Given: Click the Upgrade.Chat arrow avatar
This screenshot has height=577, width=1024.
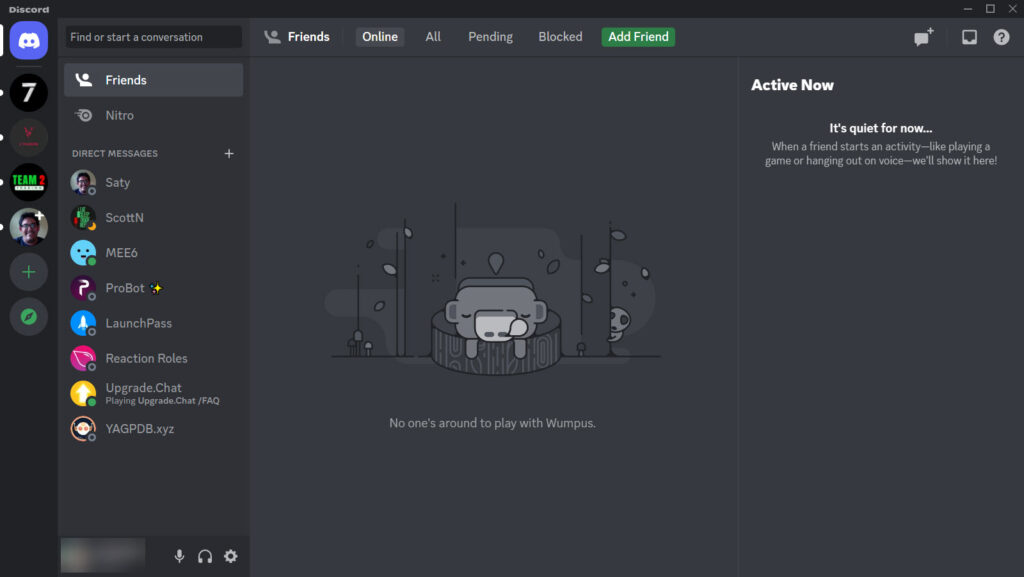Looking at the screenshot, I should (83, 394).
